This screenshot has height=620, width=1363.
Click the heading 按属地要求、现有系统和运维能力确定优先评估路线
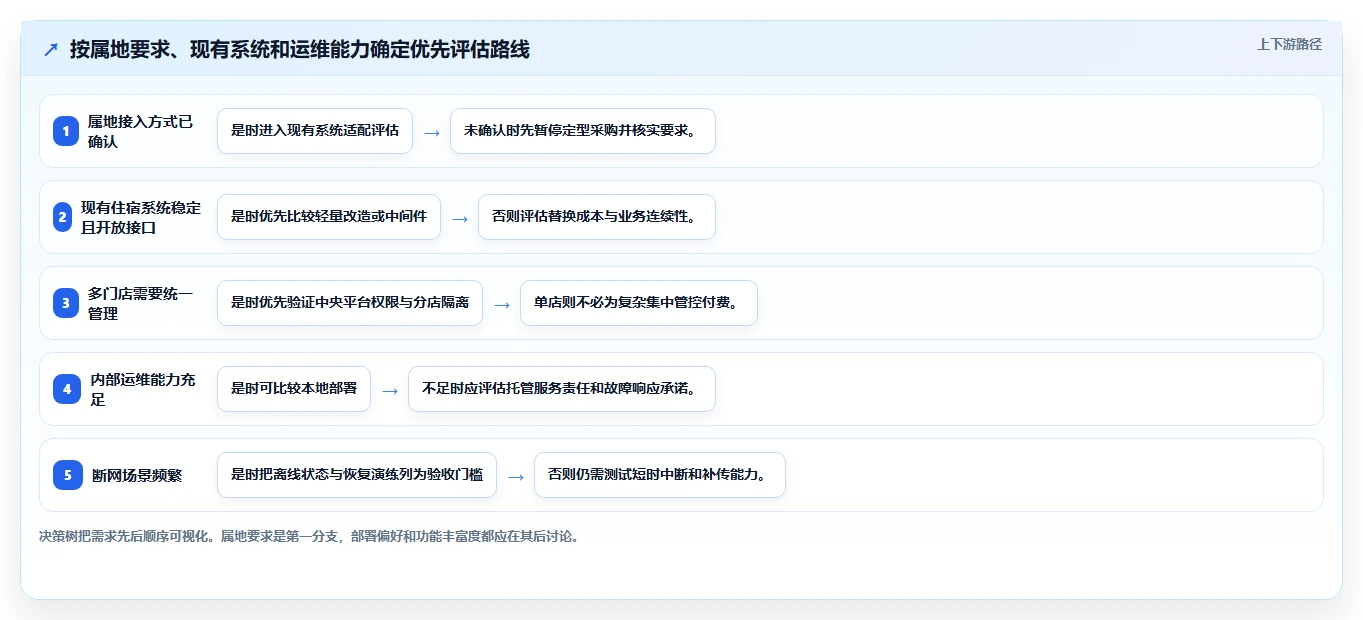pos(299,50)
